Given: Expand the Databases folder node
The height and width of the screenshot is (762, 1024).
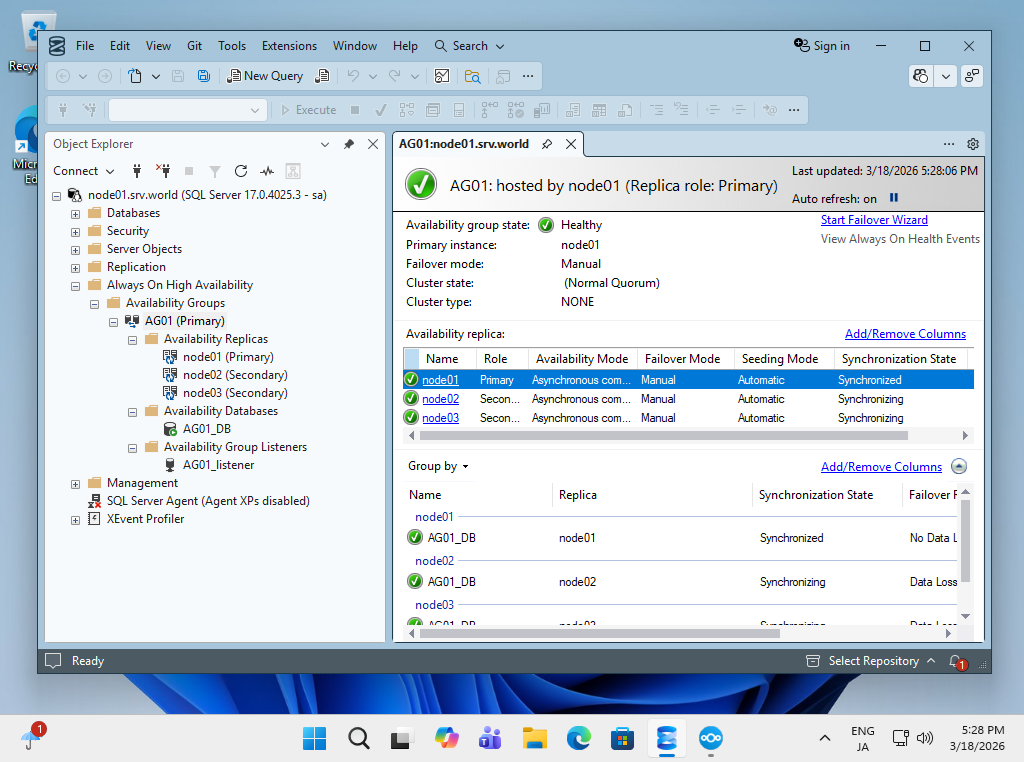Looking at the screenshot, I should pos(75,214).
